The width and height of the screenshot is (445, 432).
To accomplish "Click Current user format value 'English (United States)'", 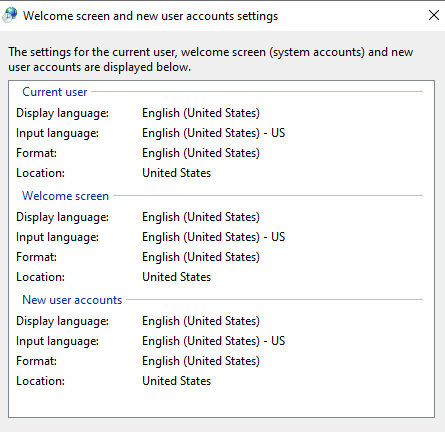I will pos(201,153).
